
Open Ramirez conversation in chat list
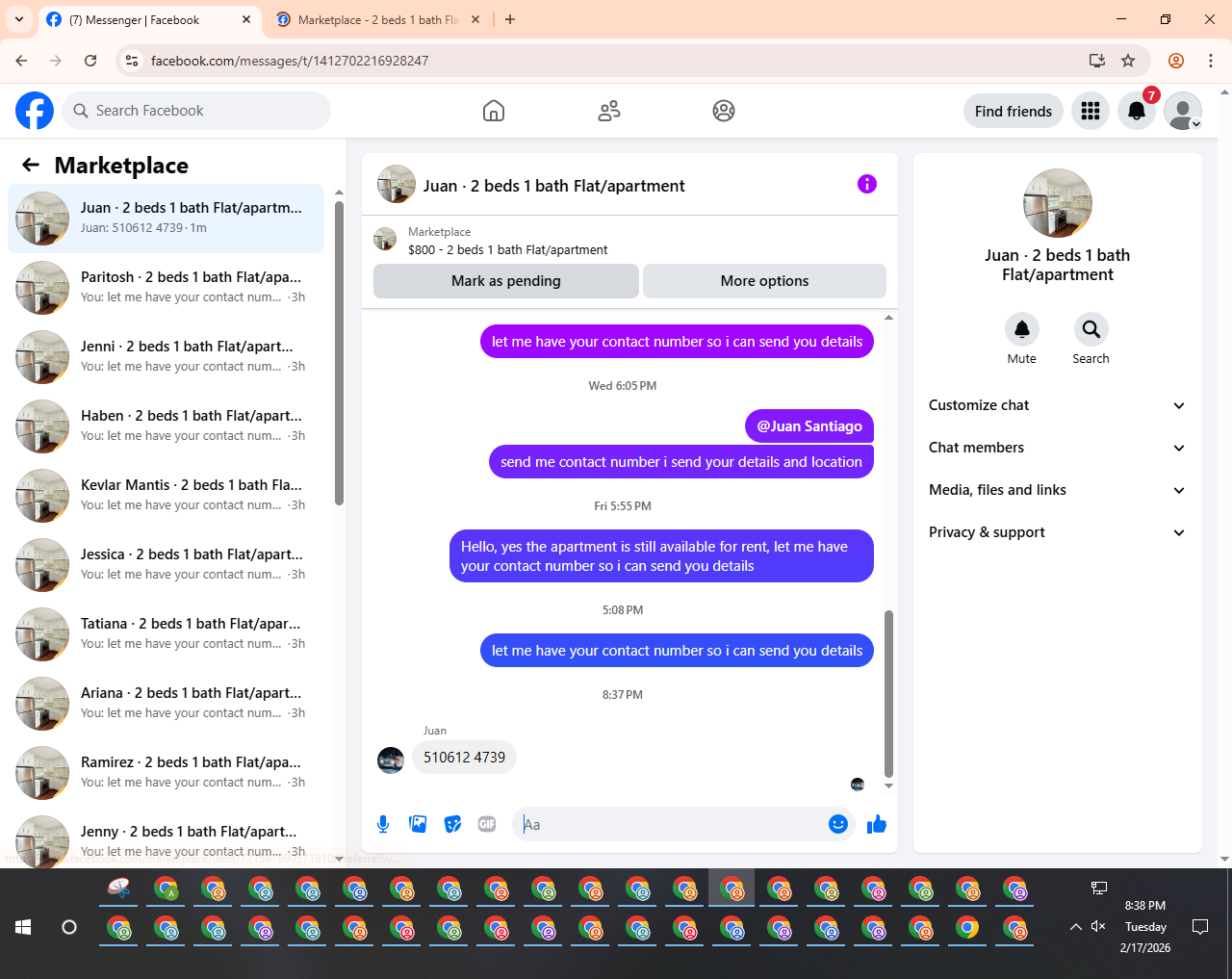[x=167, y=773]
